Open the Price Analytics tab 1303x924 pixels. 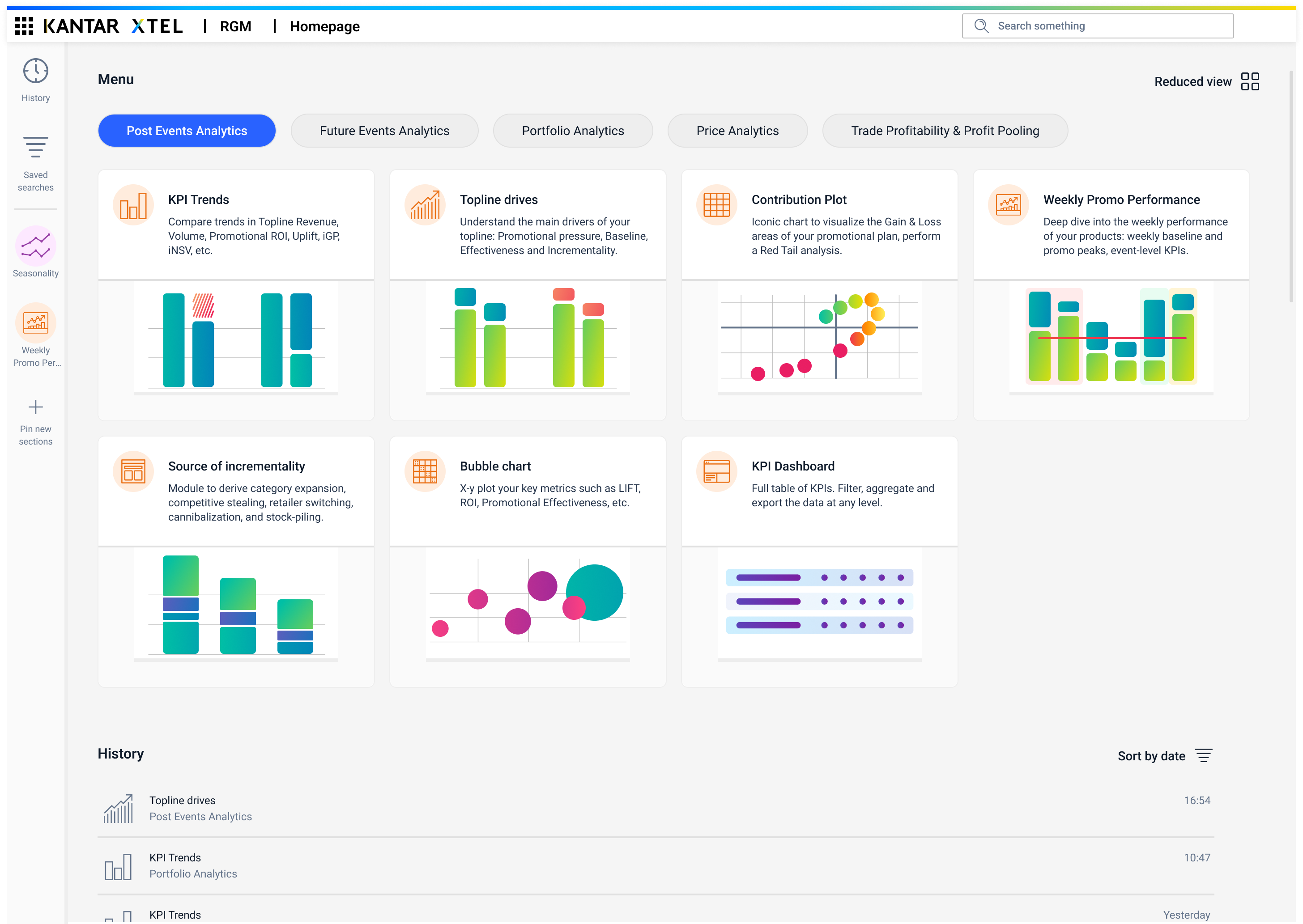737,131
